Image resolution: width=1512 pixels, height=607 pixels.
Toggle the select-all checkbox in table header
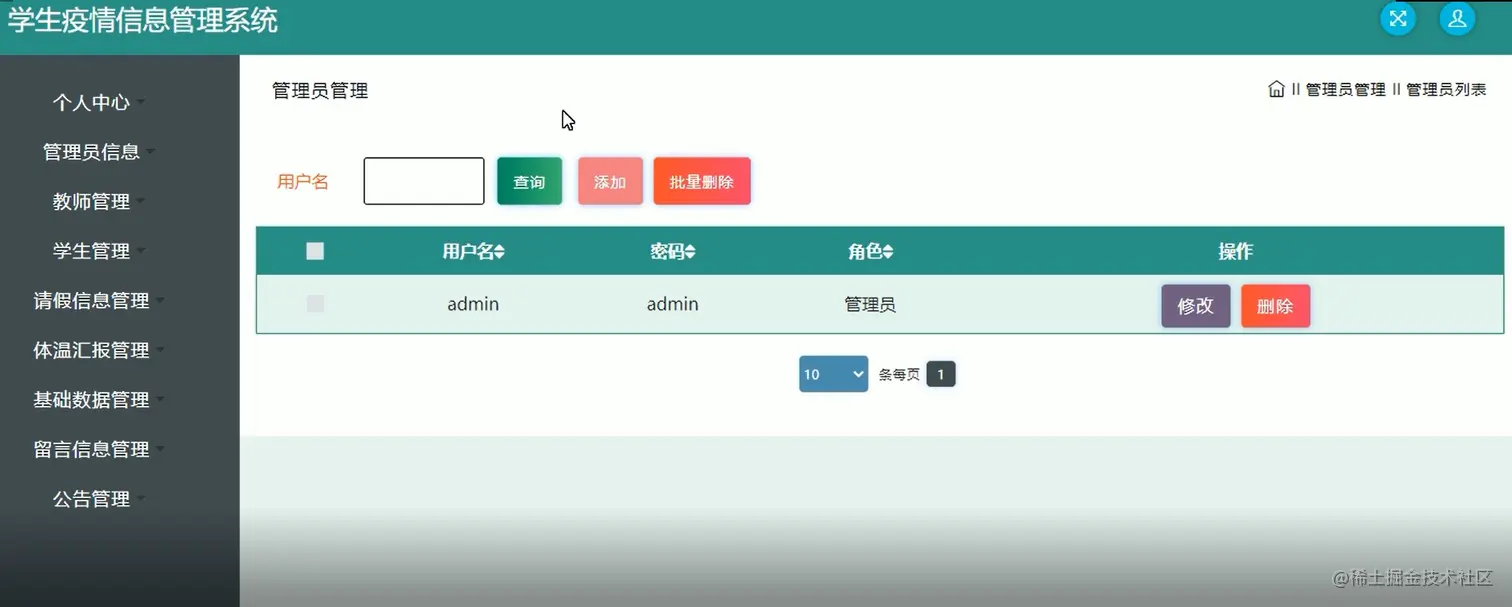click(x=315, y=251)
